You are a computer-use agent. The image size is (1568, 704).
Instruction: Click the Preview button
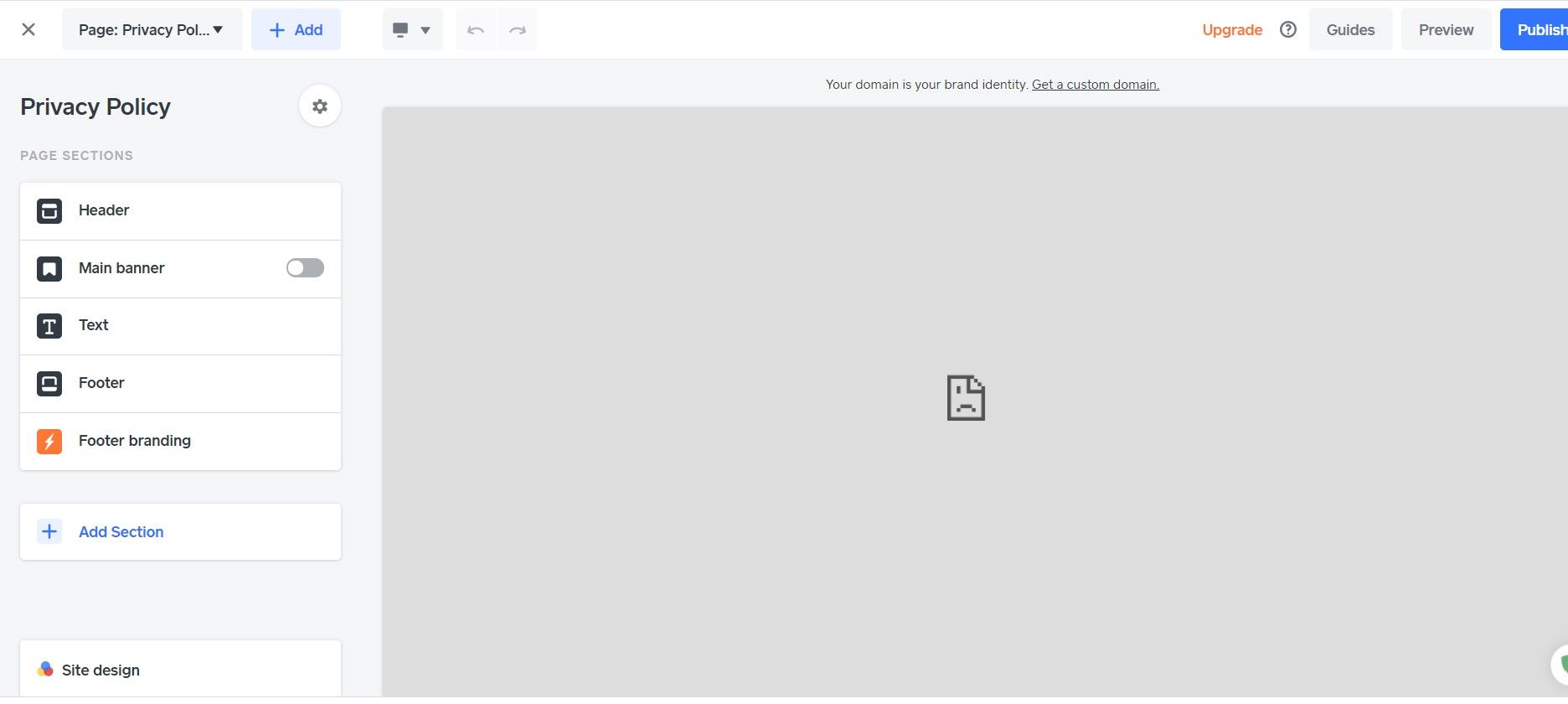[1446, 29]
